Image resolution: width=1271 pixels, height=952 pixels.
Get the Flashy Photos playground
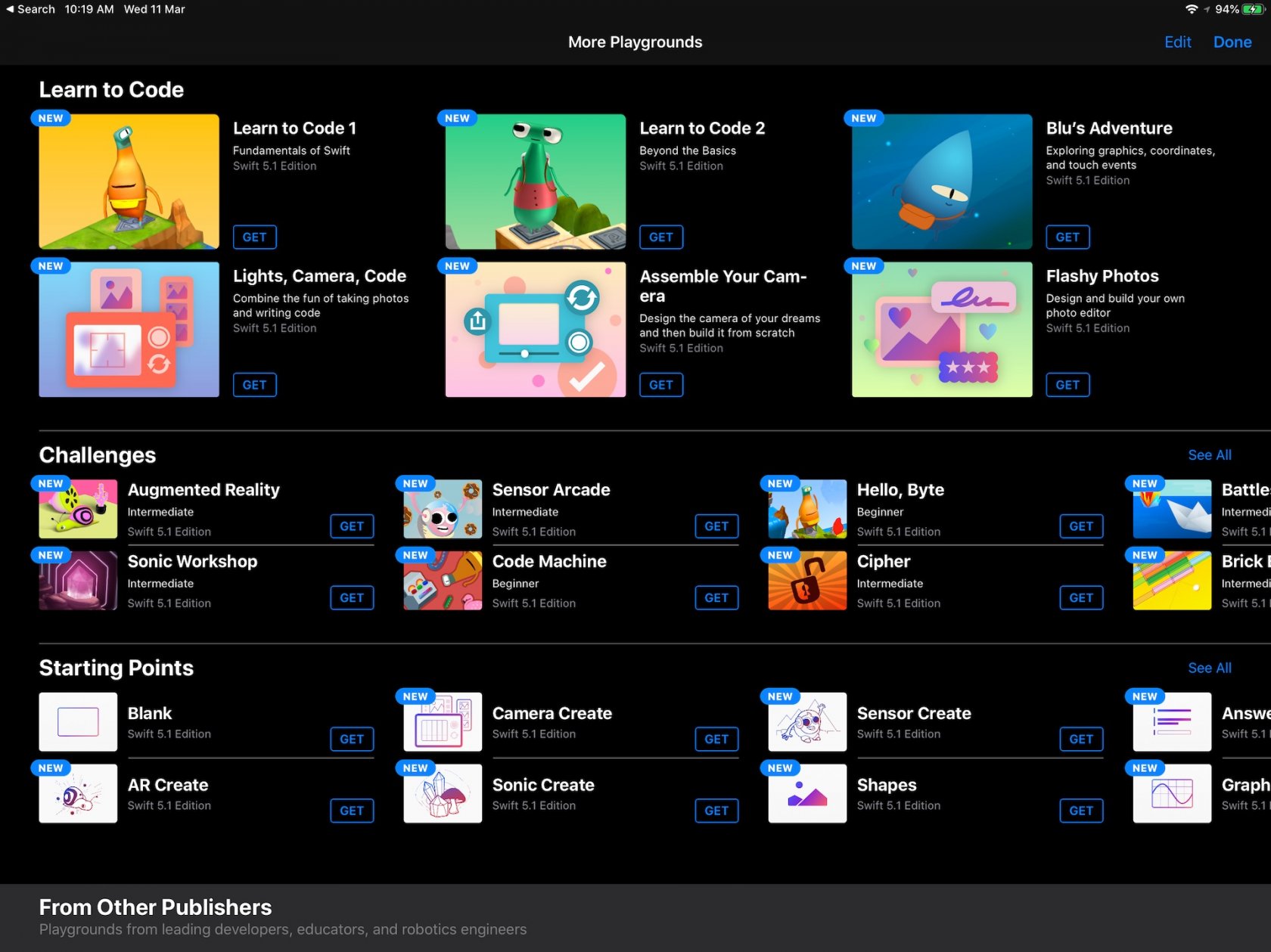(x=1067, y=385)
